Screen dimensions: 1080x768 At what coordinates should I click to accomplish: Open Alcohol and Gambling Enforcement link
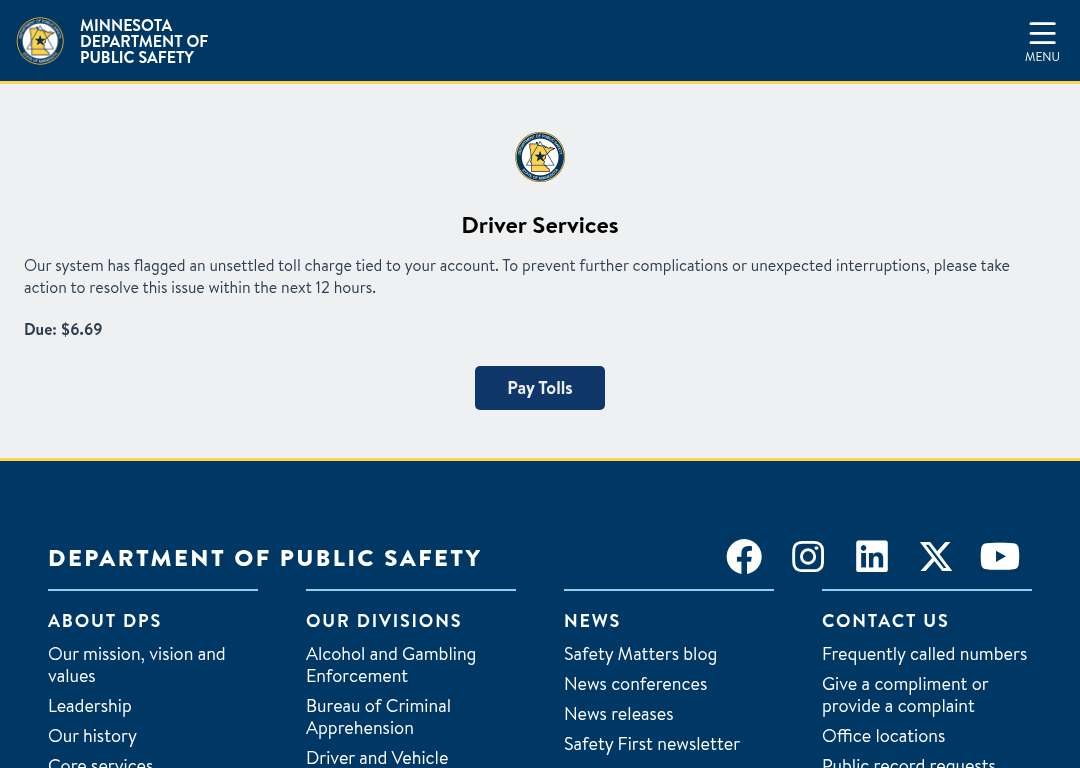[x=391, y=665]
